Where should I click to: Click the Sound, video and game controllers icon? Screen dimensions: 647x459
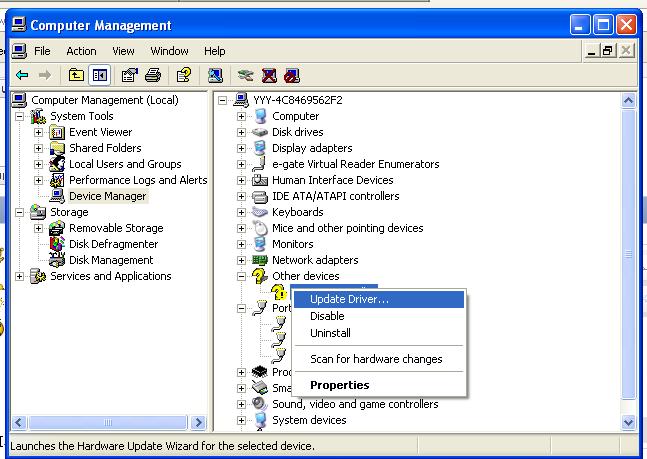click(x=260, y=403)
